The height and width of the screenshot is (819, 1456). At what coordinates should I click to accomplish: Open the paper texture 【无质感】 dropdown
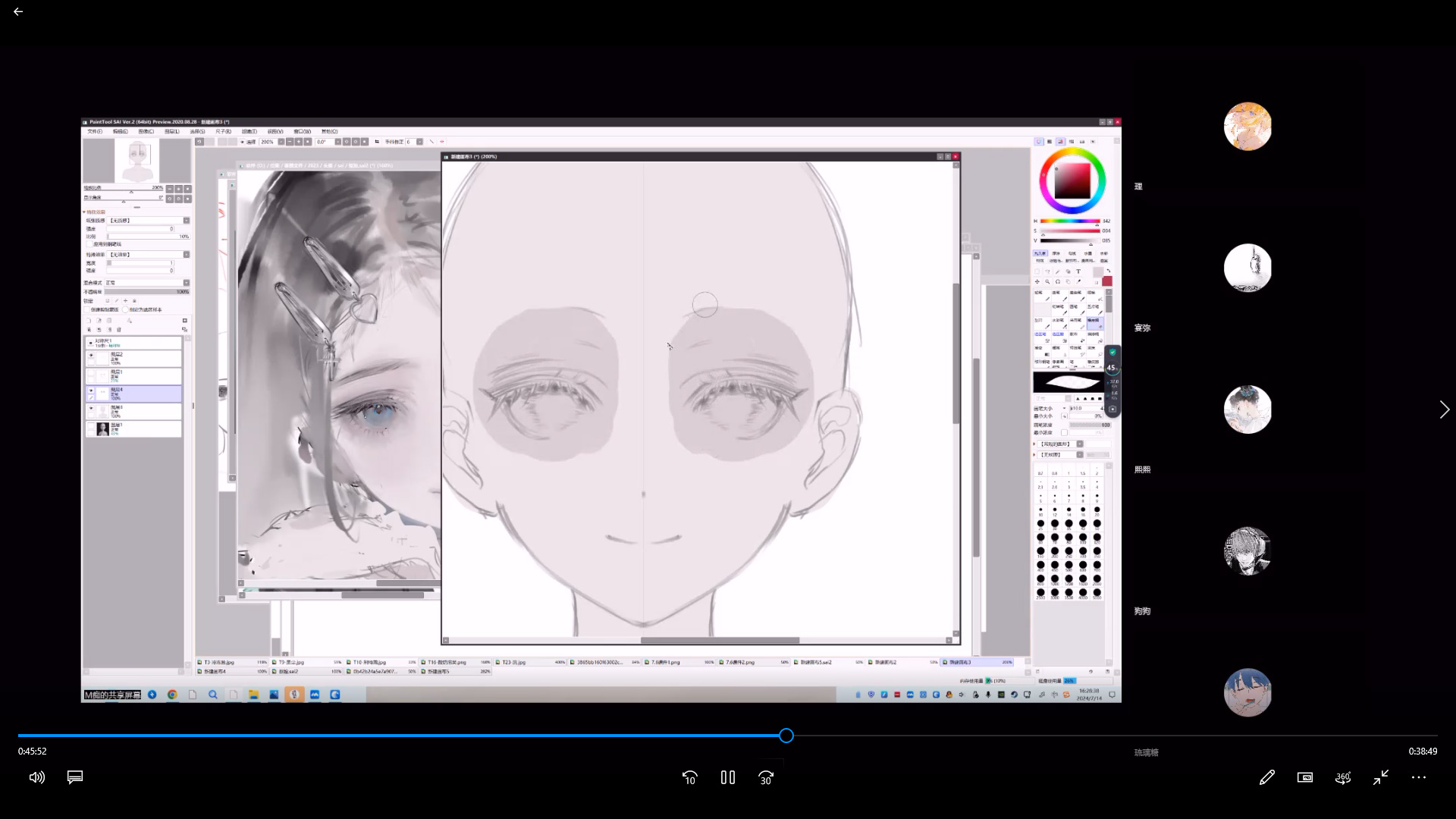tap(187, 221)
